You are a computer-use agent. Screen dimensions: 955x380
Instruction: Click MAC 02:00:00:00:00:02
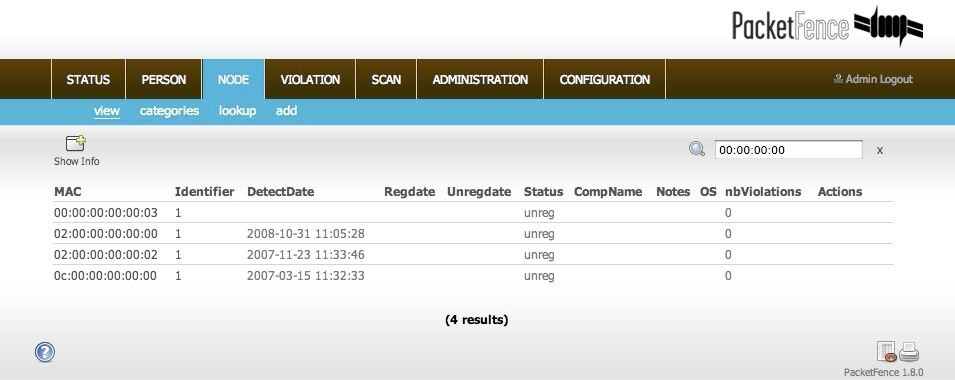point(106,255)
